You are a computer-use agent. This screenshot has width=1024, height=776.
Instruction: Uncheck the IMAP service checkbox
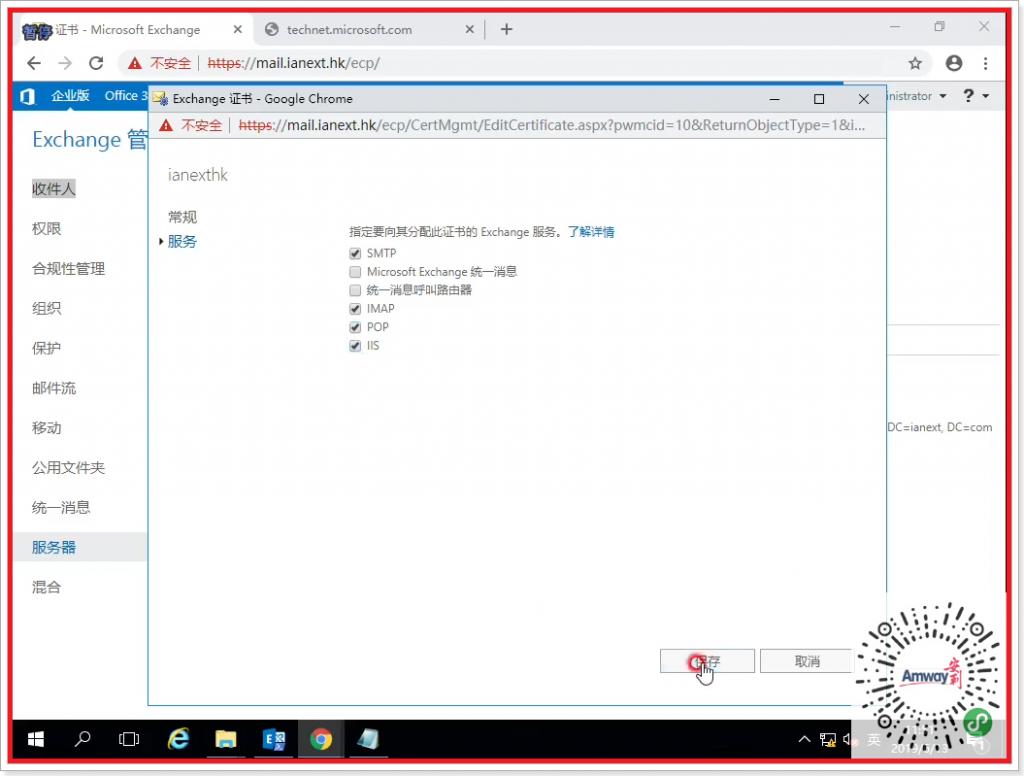pyautogui.click(x=355, y=309)
